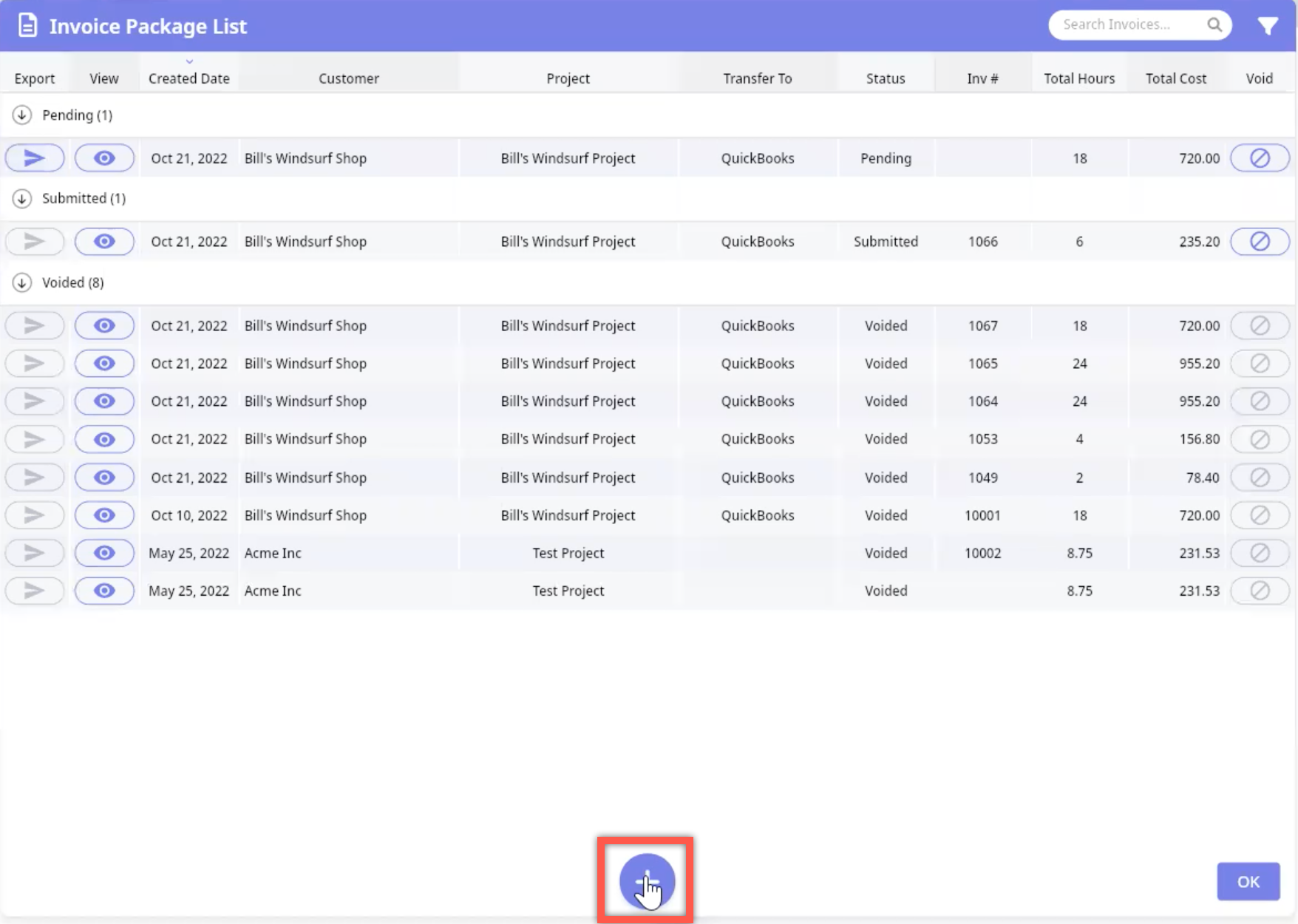1298x924 pixels.
Task: Sort by Total Cost column header
Action: [1175, 78]
